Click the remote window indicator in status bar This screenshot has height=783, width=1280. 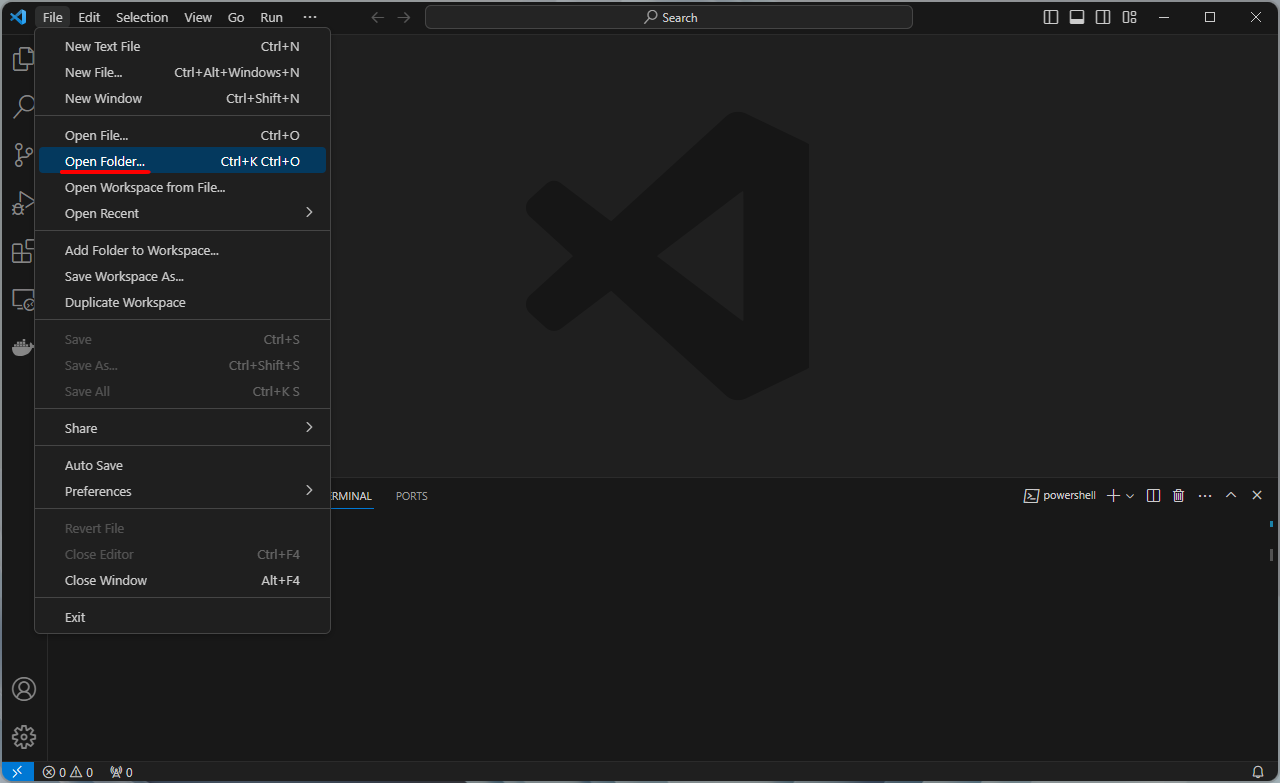pyautogui.click(x=17, y=772)
